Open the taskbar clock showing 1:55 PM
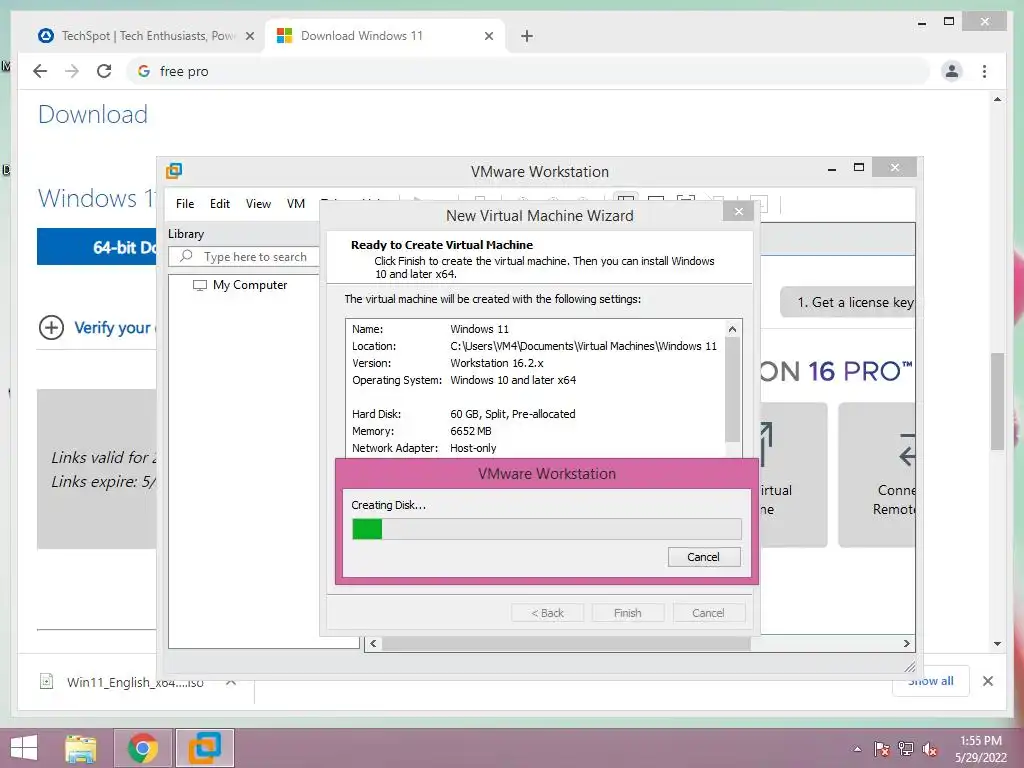Image resolution: width=1024 pixels, height=768 pixels. (981, 749)
